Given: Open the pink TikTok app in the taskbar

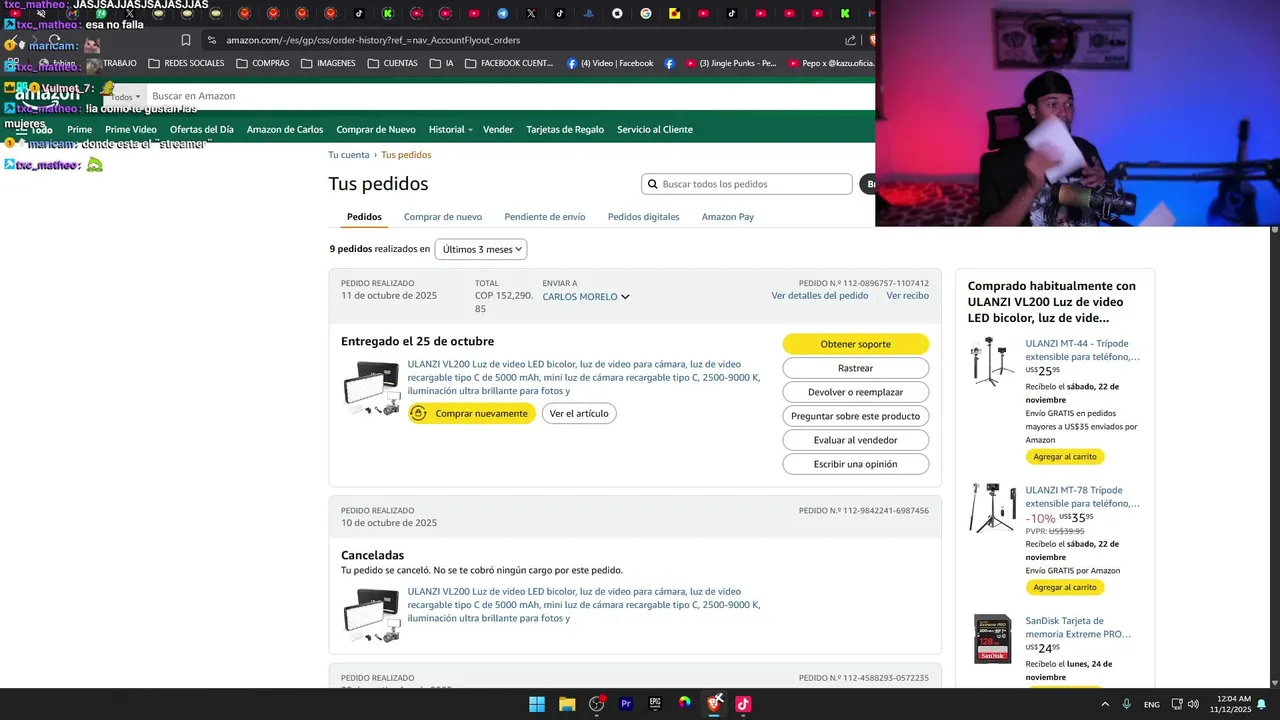Looking at the screenshot, I should 743,704.
